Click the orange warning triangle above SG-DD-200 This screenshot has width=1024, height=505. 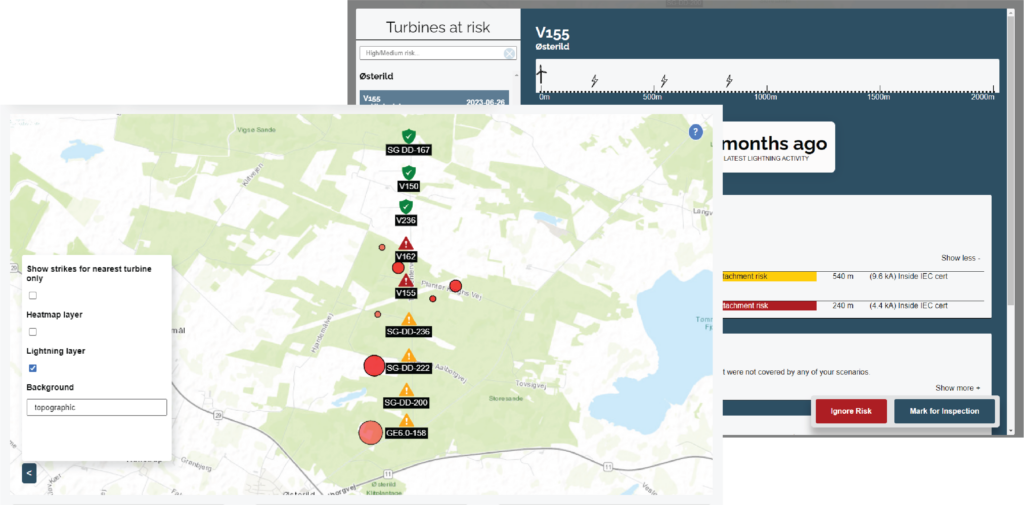tap(407, 389)
